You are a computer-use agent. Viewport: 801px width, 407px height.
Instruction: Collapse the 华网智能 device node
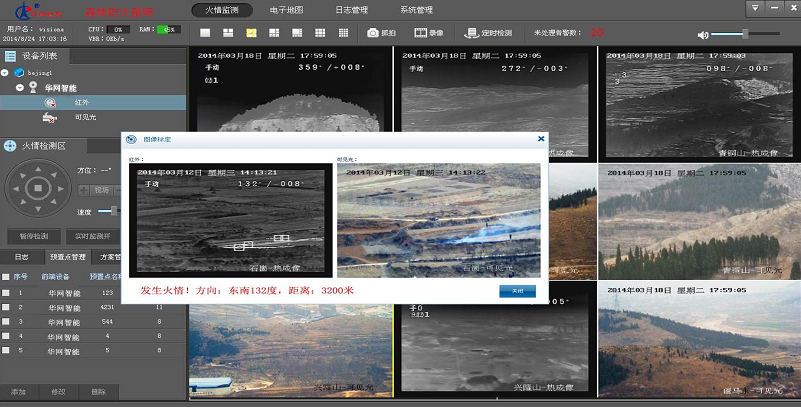[19, 88]
